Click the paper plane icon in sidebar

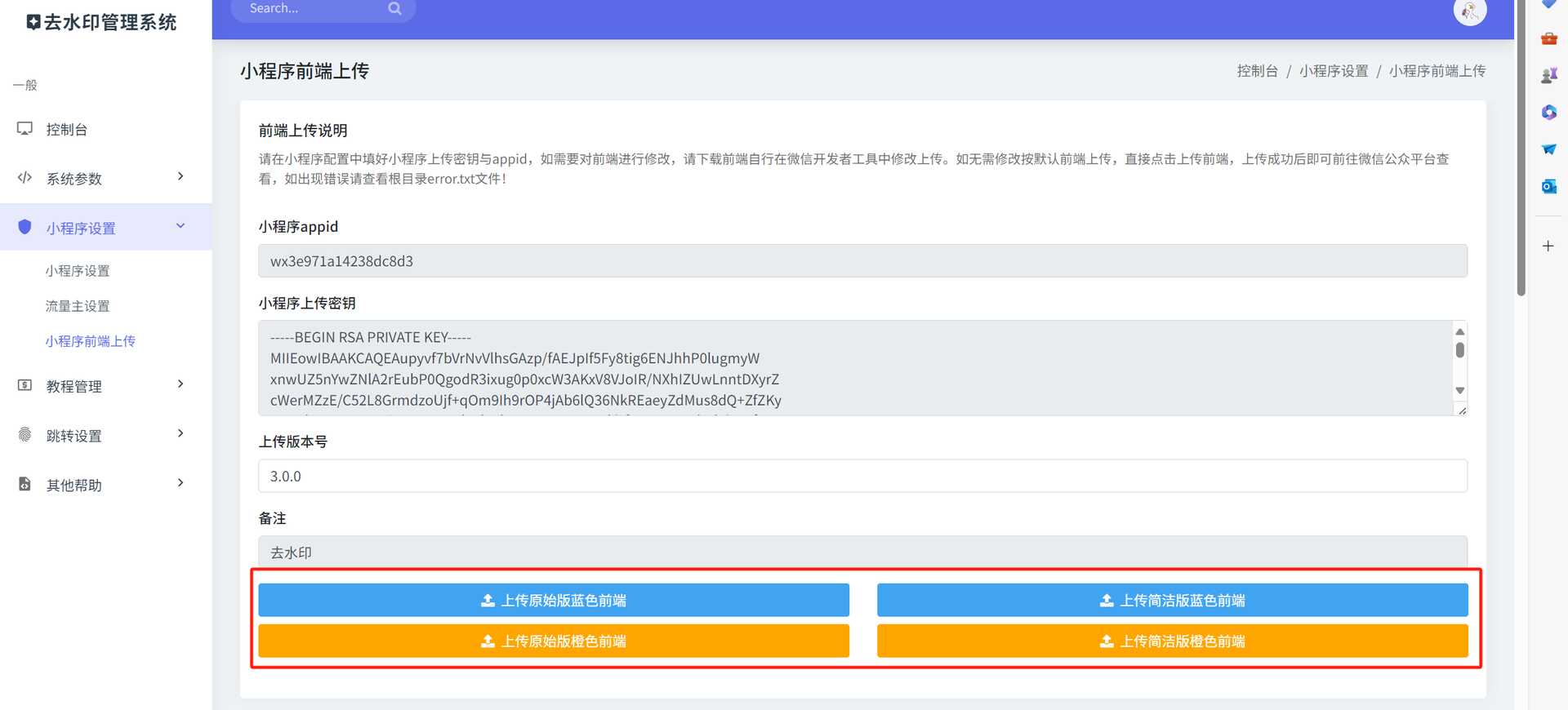click(x=1548, y=149)
